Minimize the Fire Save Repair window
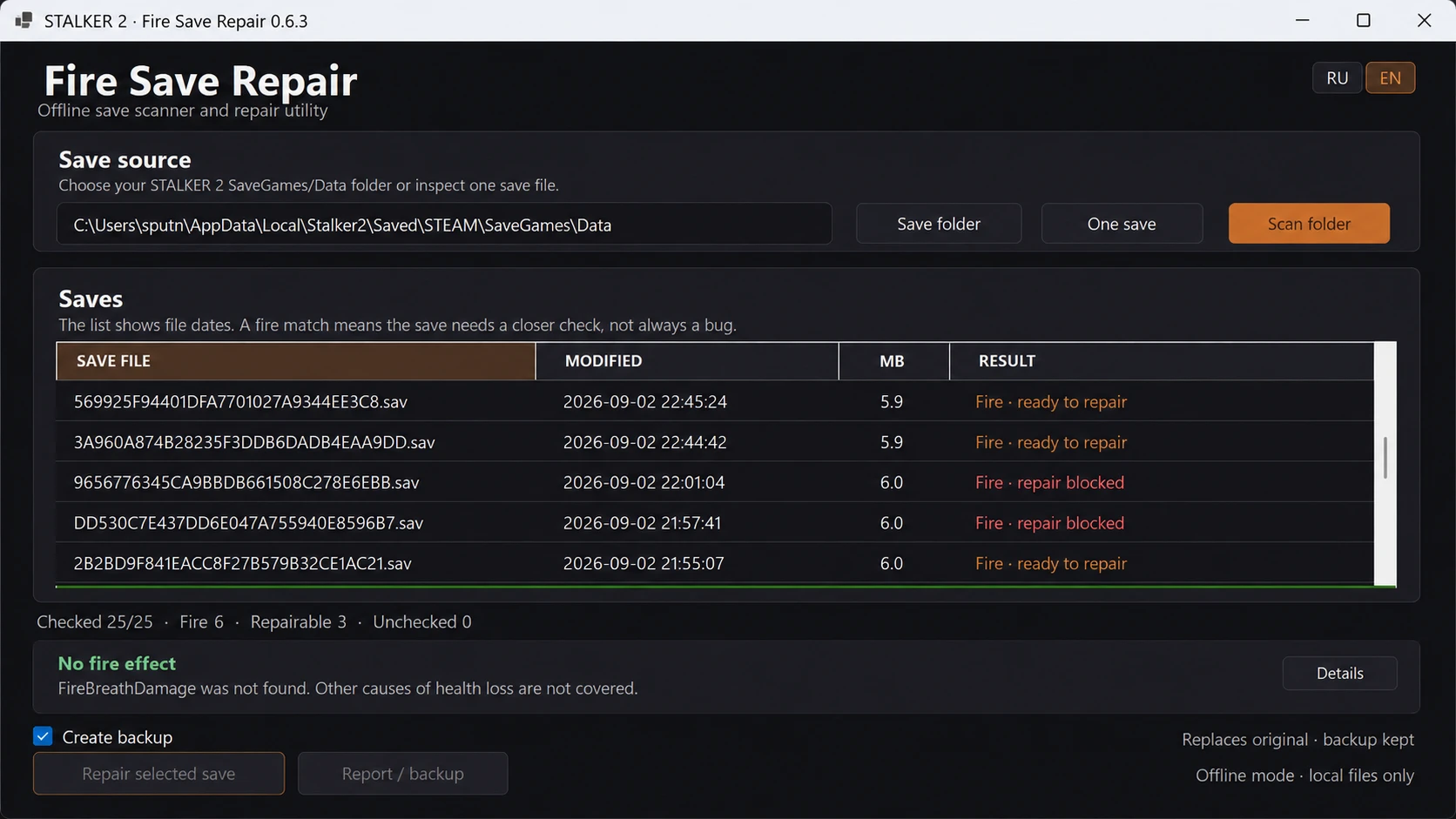 pyautogui.click(x=1303, y=20)
